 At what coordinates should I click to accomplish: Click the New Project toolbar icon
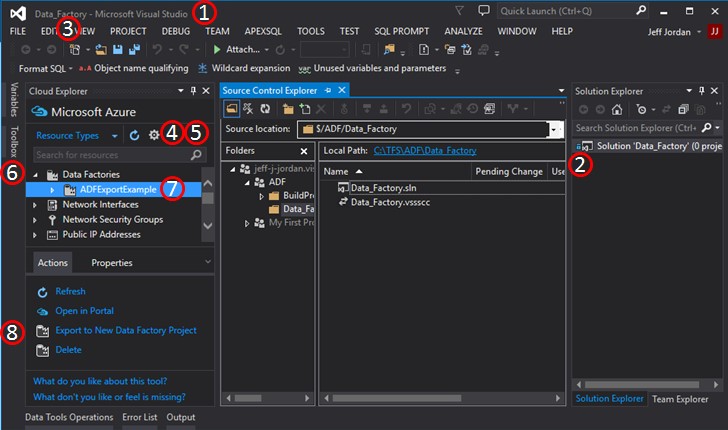[x=75, y=49]
